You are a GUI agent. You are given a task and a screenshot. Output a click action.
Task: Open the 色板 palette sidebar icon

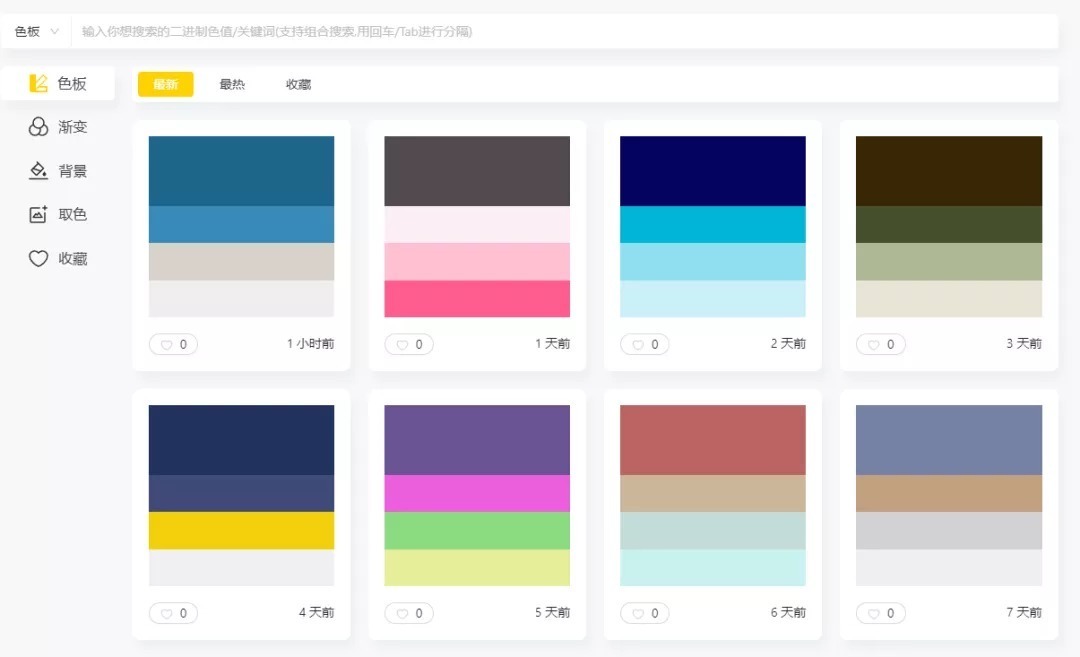click(39, 83)
